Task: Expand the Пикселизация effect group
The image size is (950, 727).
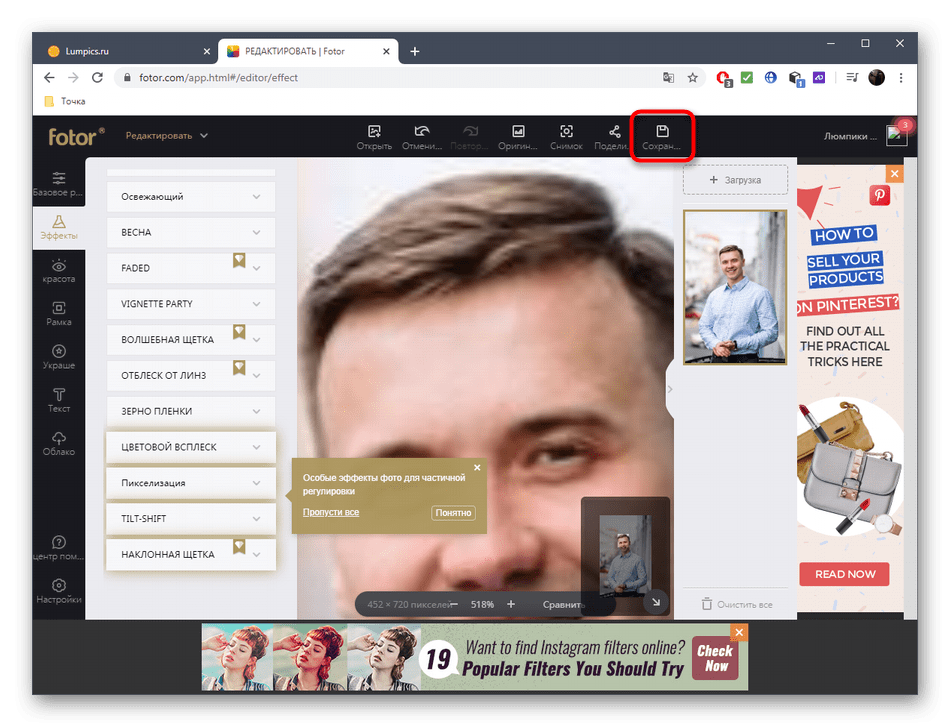Action: (x=191, y=483)
